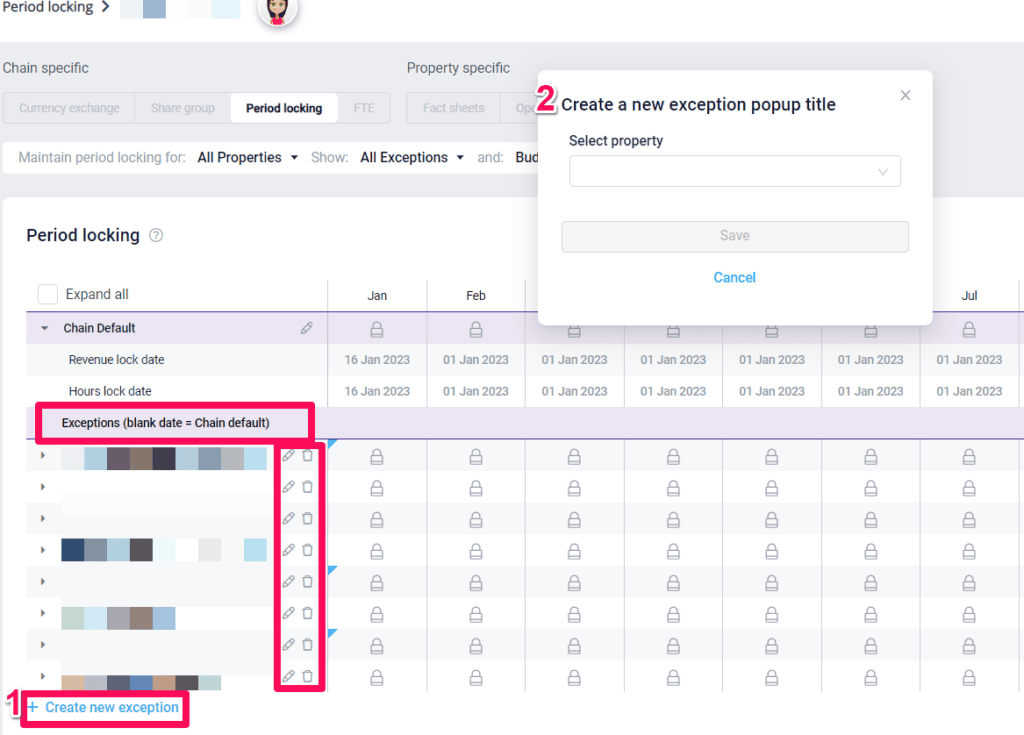Open the Select property dropdown
Viewport: 1024px width, 735px height.
tap(734, 172)
